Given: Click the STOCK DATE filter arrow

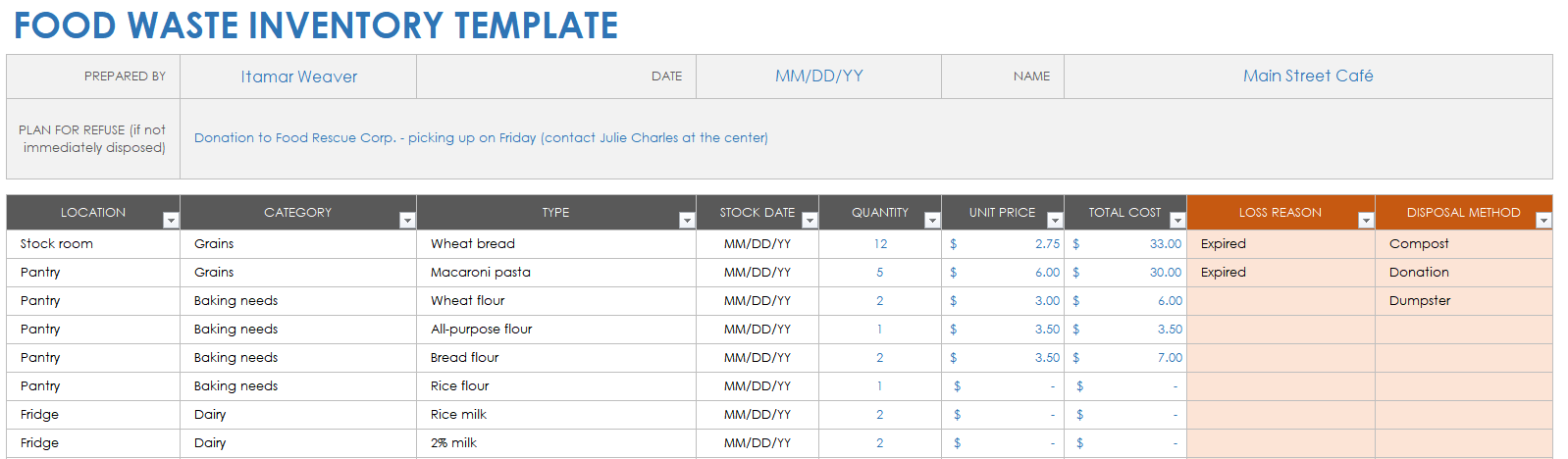Looking at the screenshot, I should [810, 221].
